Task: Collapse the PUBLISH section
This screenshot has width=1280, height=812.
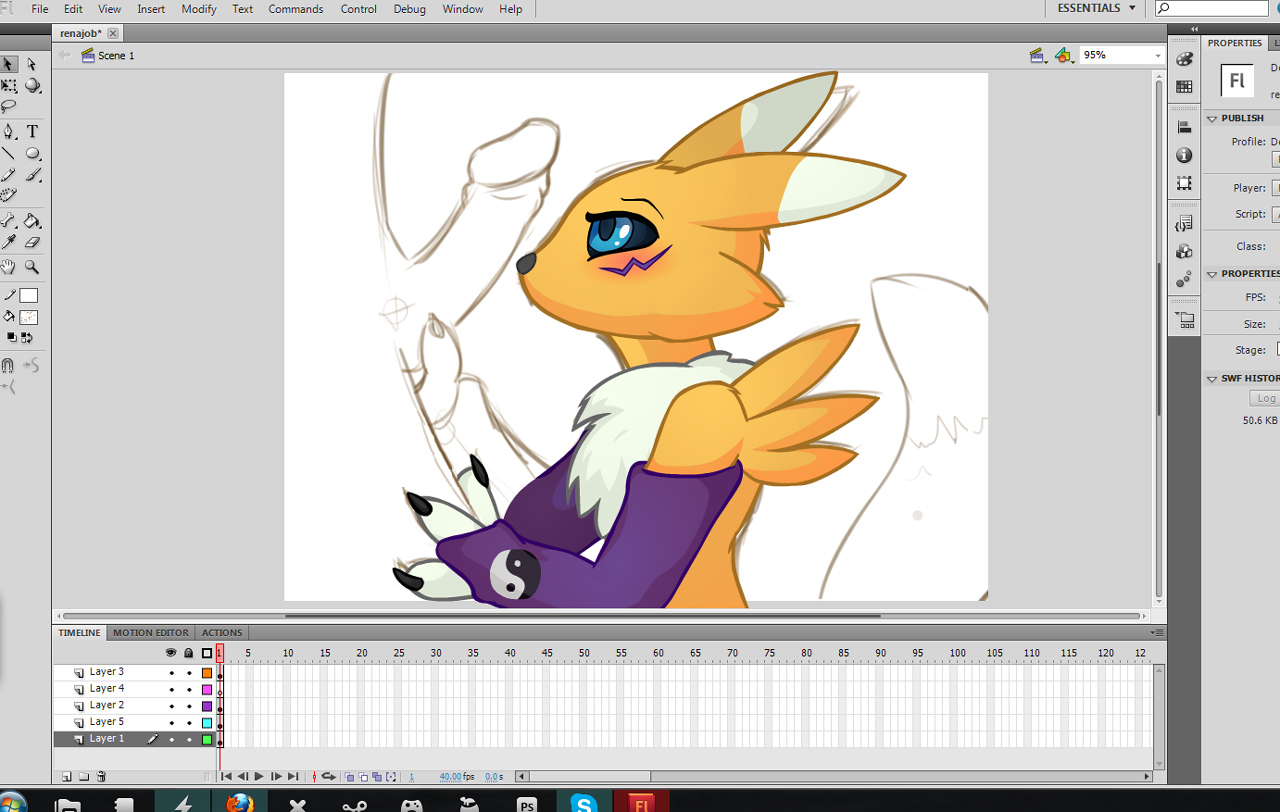Action: [1212, 118]
